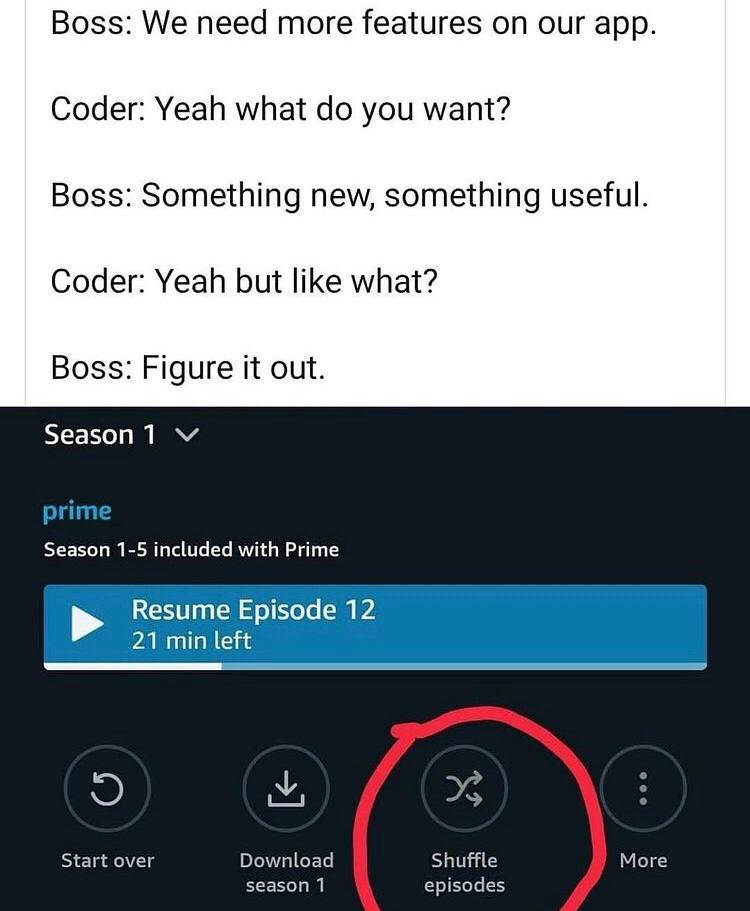The image size is (750, 911).
Task: Click the line "Boss: Figure it out."
Action: pyautogui.click(x=188, y=368)
